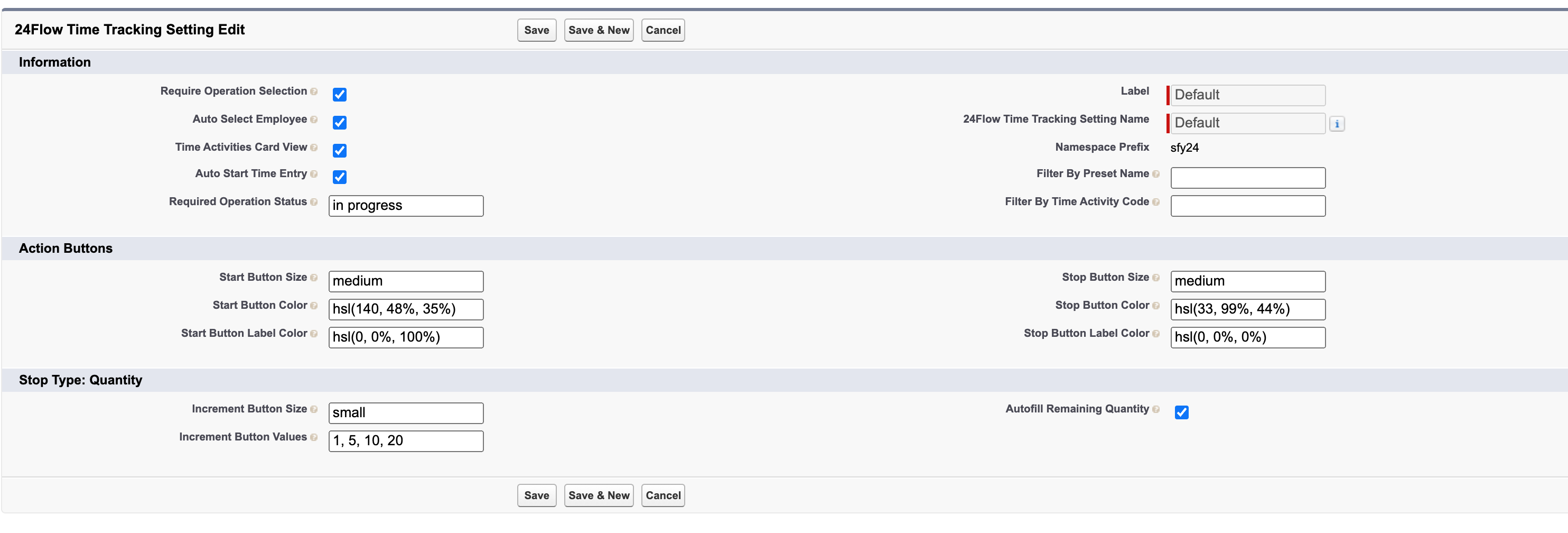Select the Increment Button Values field
This screenshot has height=533, width=1568.
tap(406, 441)
